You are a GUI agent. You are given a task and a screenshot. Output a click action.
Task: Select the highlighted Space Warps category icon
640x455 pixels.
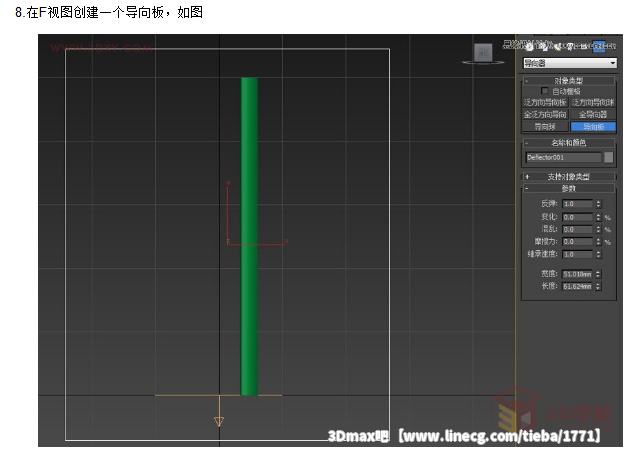point(599,46)
